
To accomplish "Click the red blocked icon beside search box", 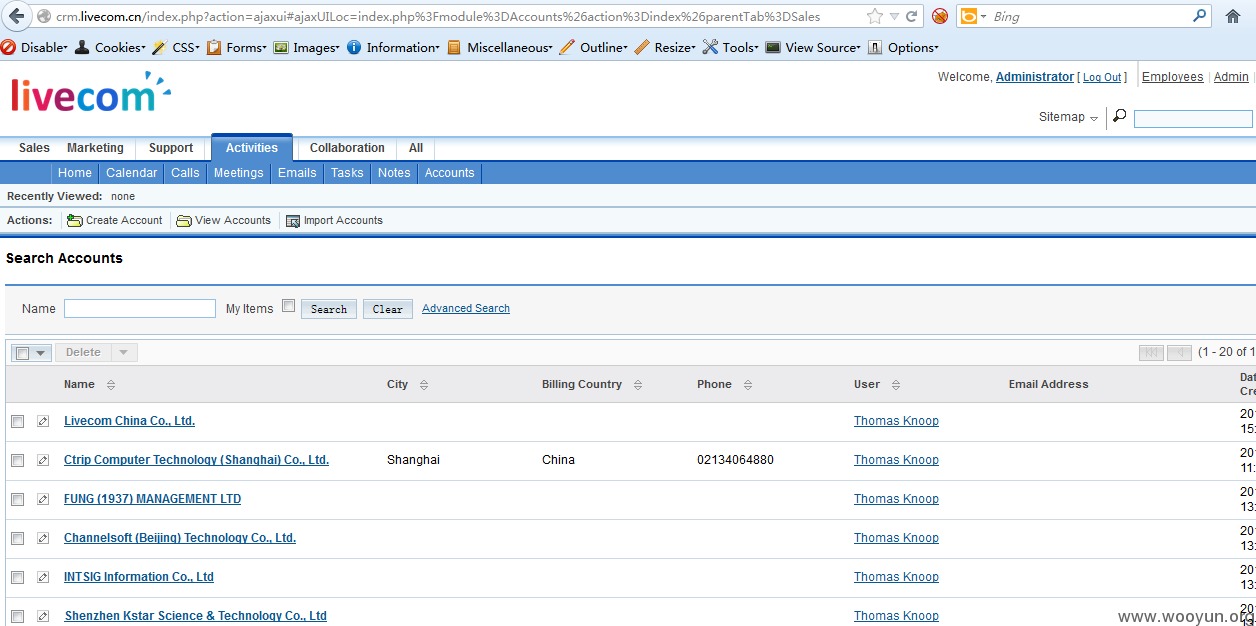I will [x=940, y=16].
